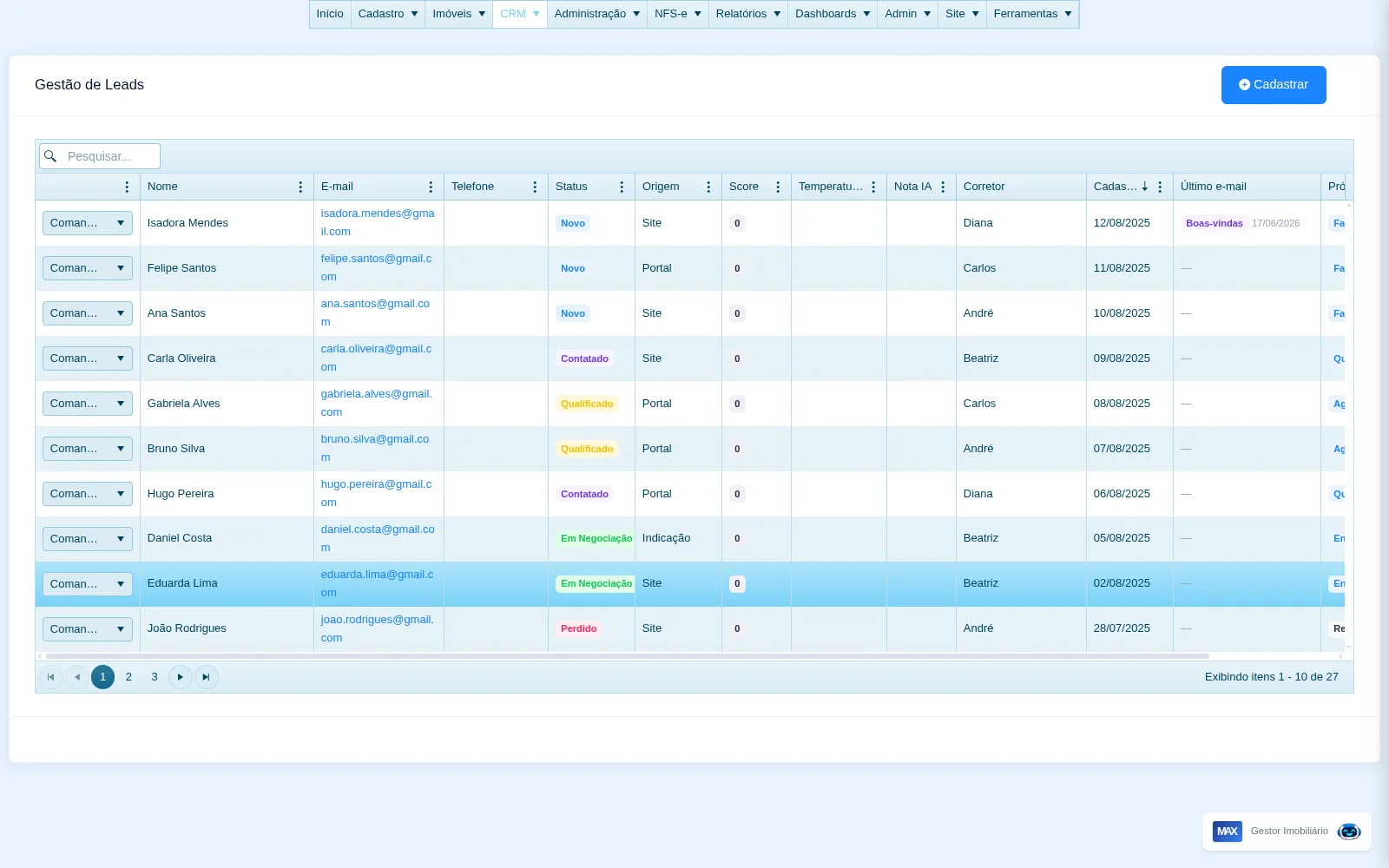This screenshot has width=1389, height=868.
Task: Click Qualificado status for Gabriela Alves
Action: [587, 404]
